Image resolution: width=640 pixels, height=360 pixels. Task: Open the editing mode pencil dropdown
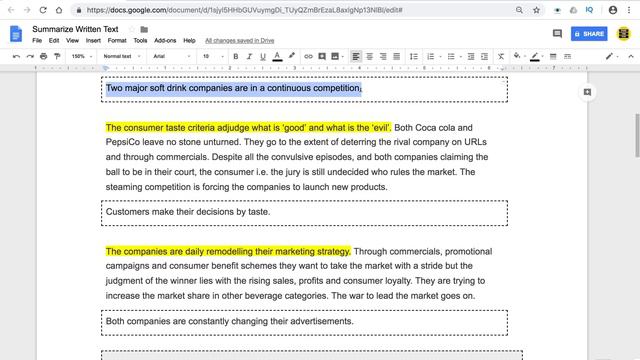[611, 56]
